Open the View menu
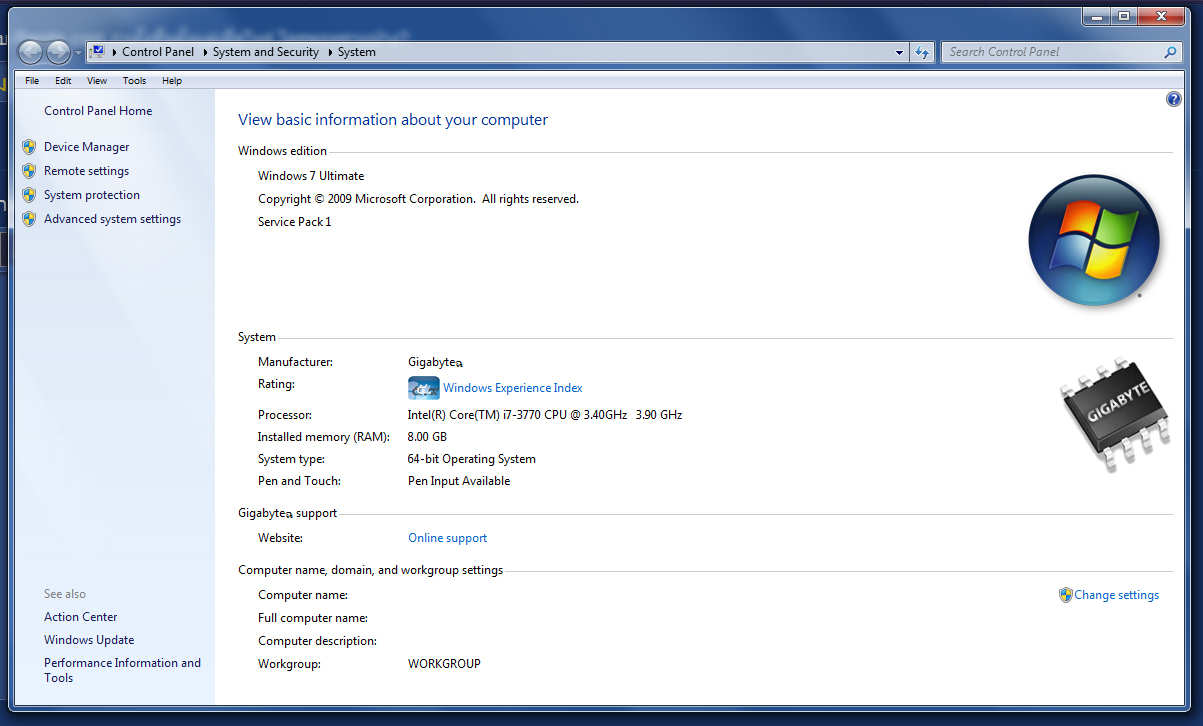Viewport: 1203px width, 726px height. pyautogui.click(x=97, y=81)
